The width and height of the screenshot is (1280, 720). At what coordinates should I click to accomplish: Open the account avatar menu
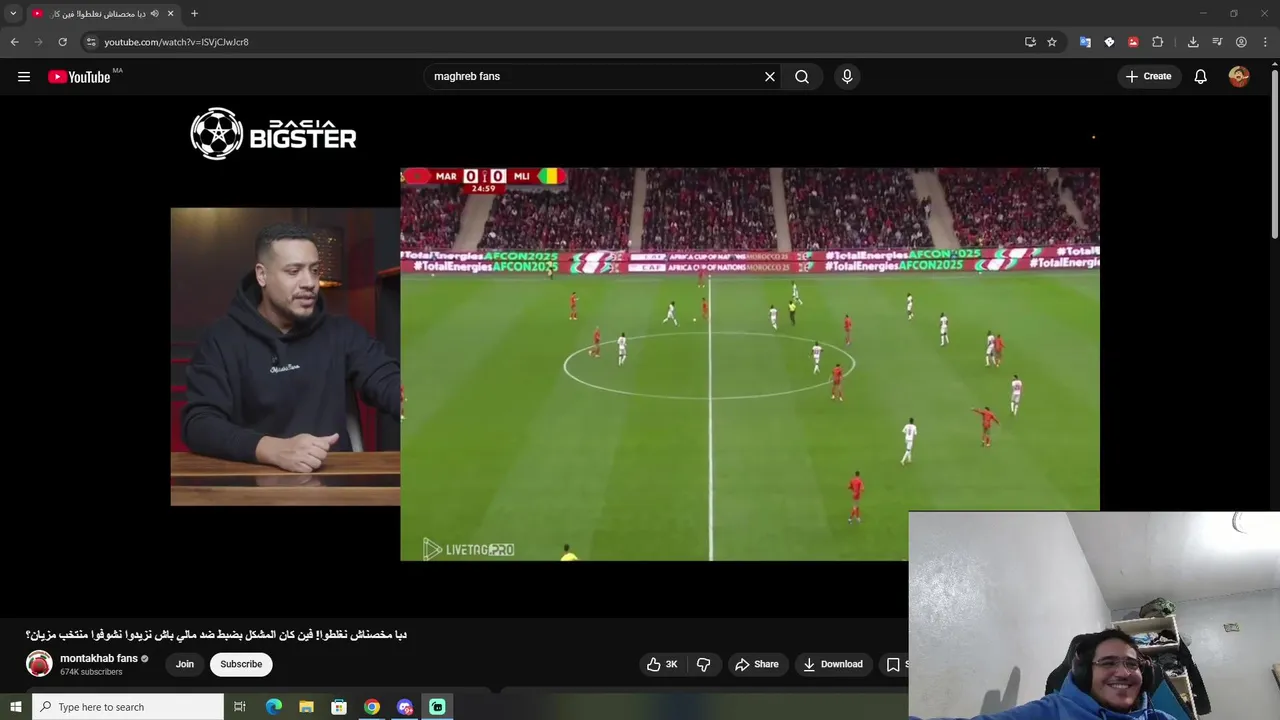[x=1239, y=77]
